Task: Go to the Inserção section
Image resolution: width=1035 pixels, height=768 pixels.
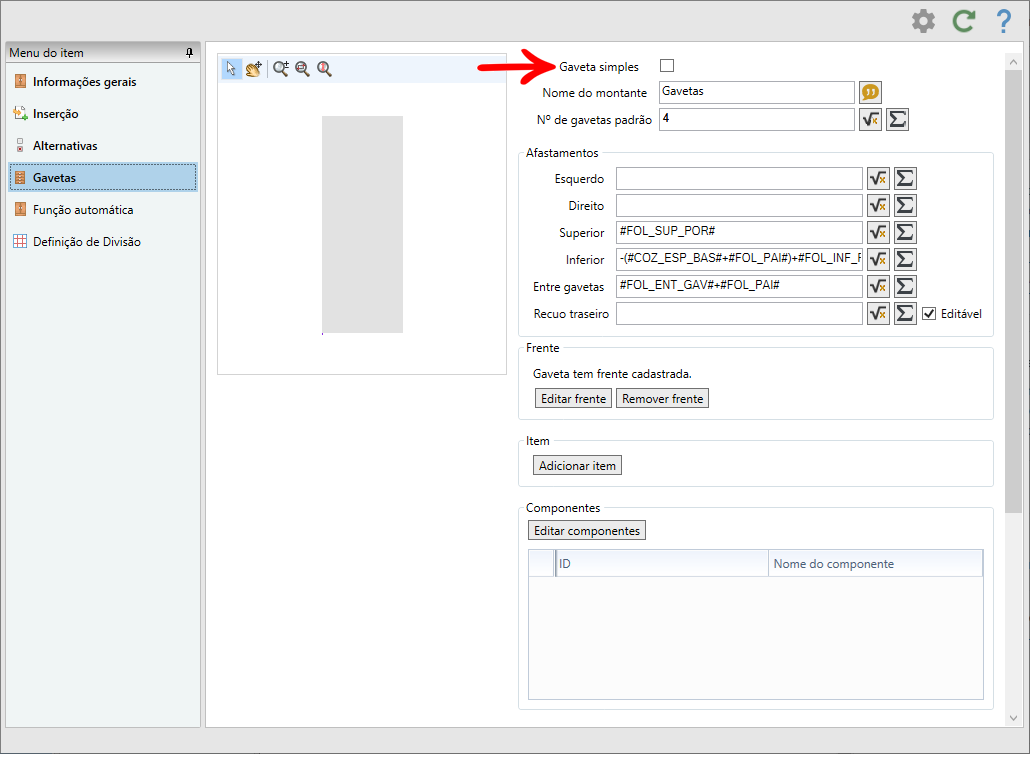Action: 103,114
